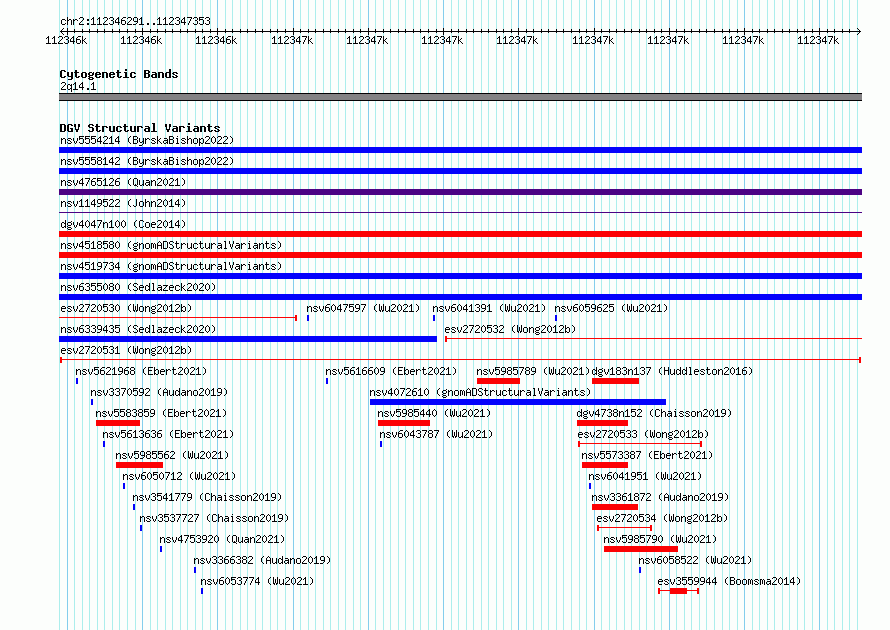This screenshot has height=630, width=890.
Task: Select the nsv5558142 (ByrskaBishop2022) blue bar
Action: tap(460, 171)
